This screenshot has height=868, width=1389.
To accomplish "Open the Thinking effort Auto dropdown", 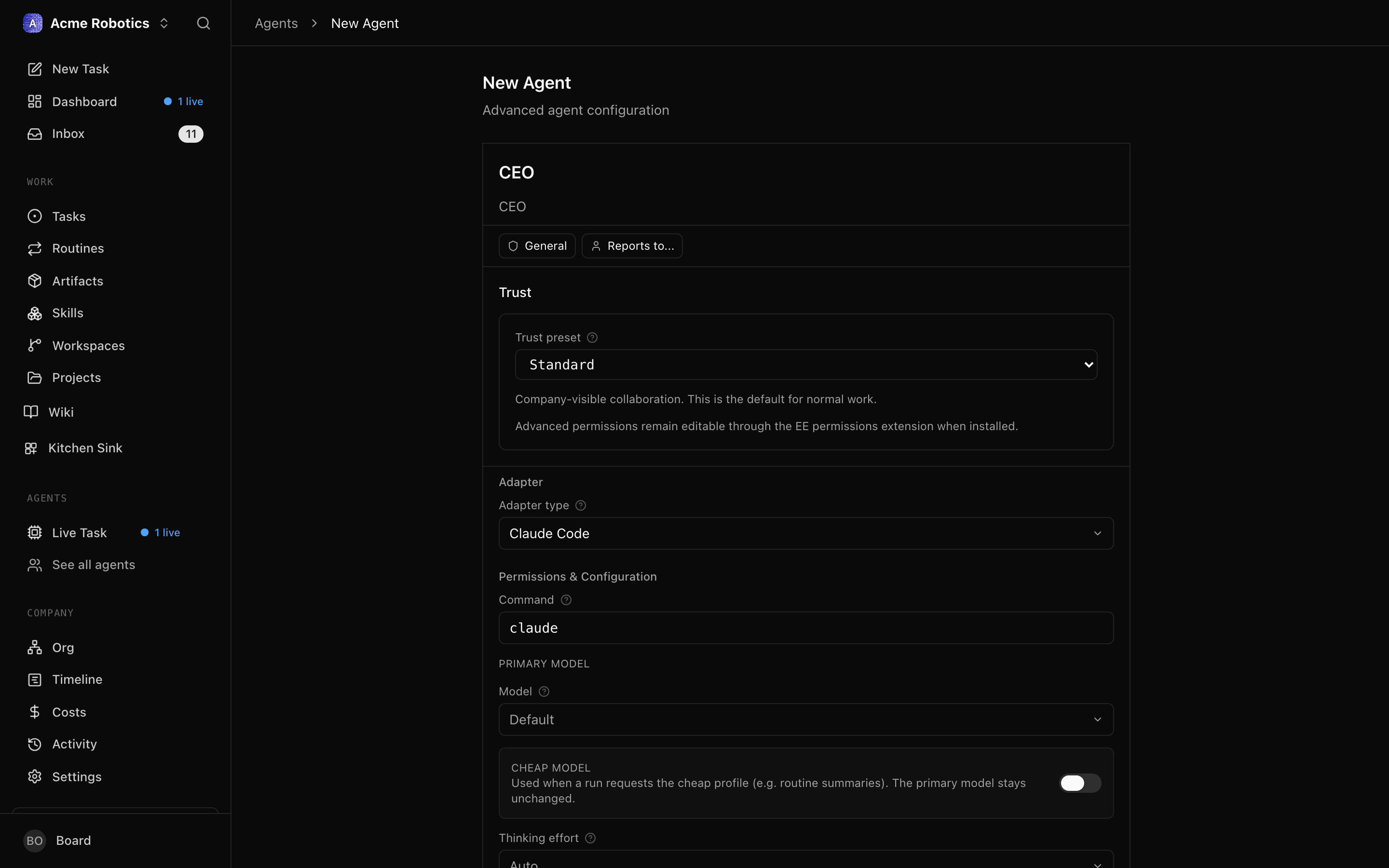I will (806, 860).
